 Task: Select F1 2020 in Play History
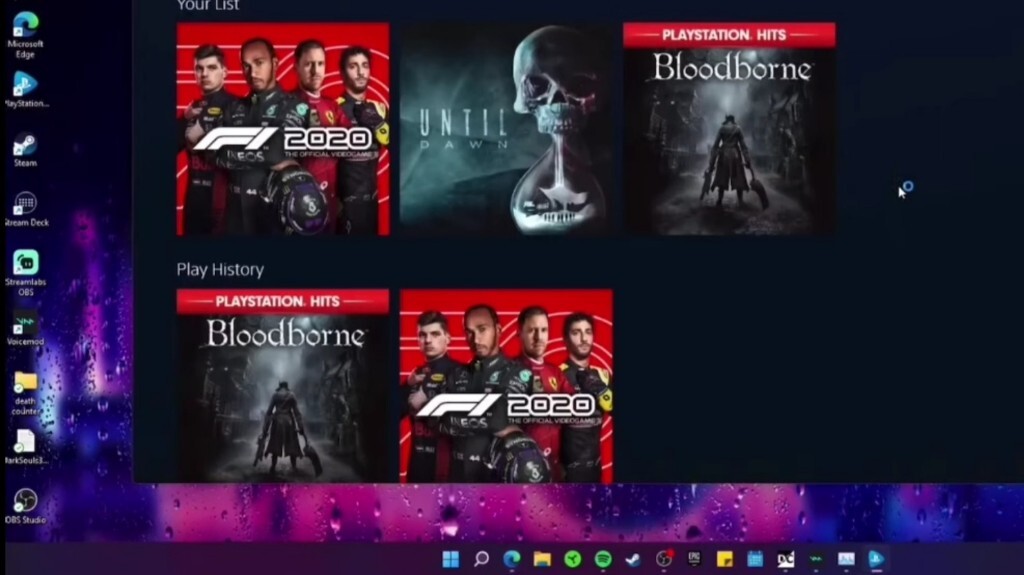click(x=506, y=386)
